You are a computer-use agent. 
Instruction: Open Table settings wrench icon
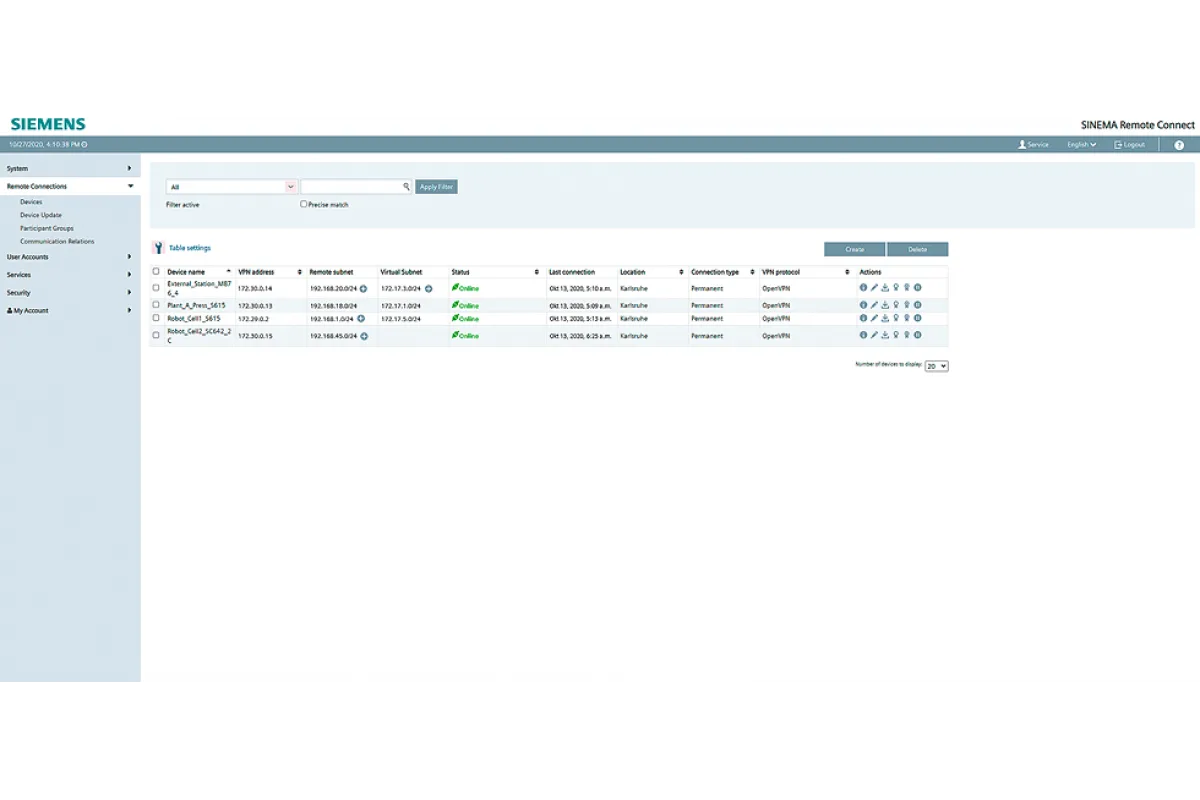coord(158,248)
